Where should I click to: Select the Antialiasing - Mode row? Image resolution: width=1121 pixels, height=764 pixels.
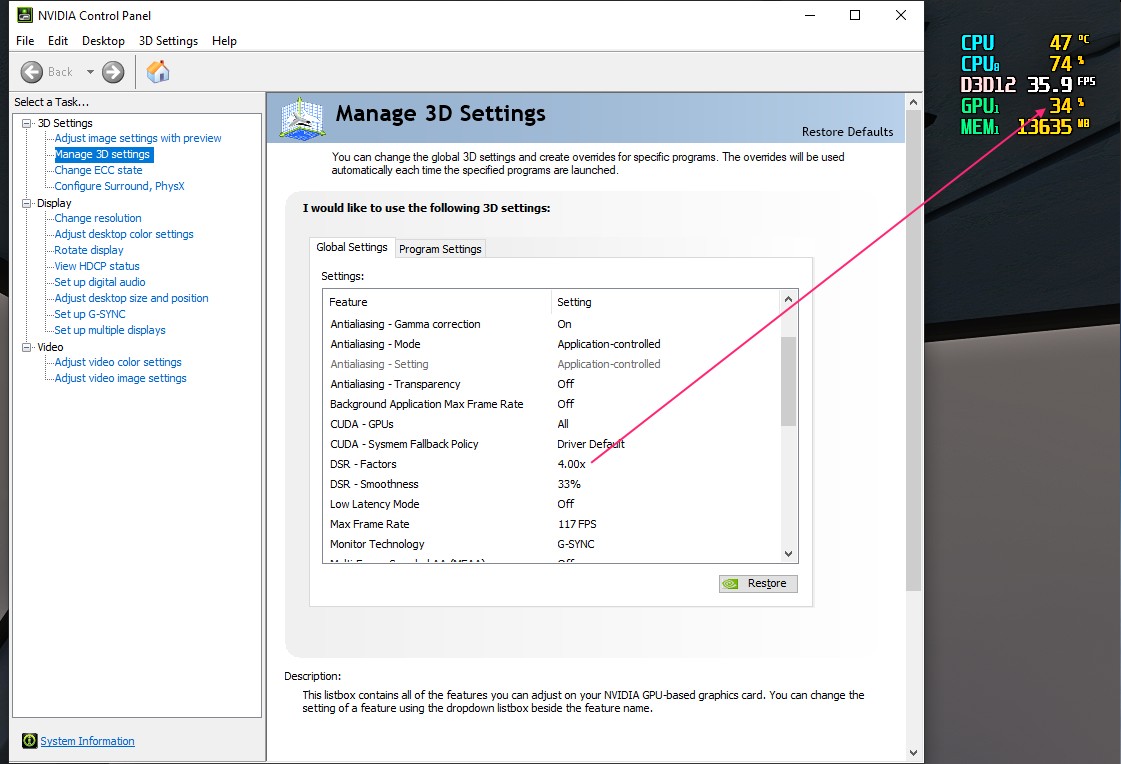point(551,344)
